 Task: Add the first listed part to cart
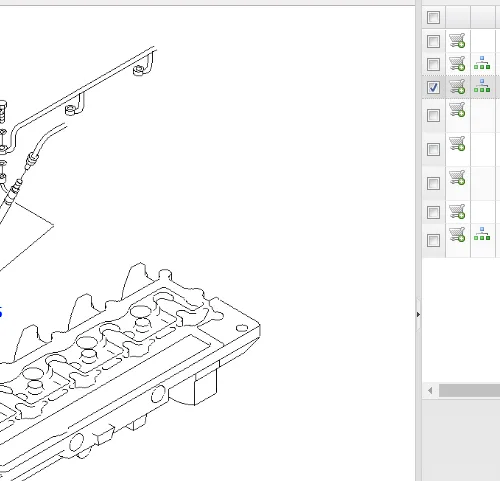(457, 40)
